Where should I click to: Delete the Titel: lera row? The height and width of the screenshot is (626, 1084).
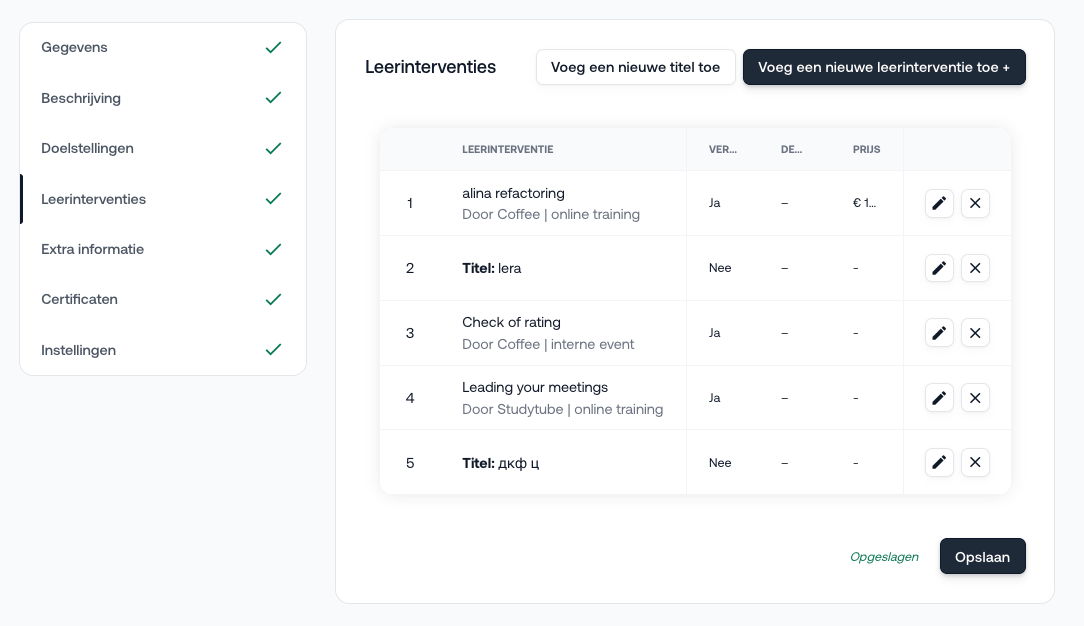[975, 268]
